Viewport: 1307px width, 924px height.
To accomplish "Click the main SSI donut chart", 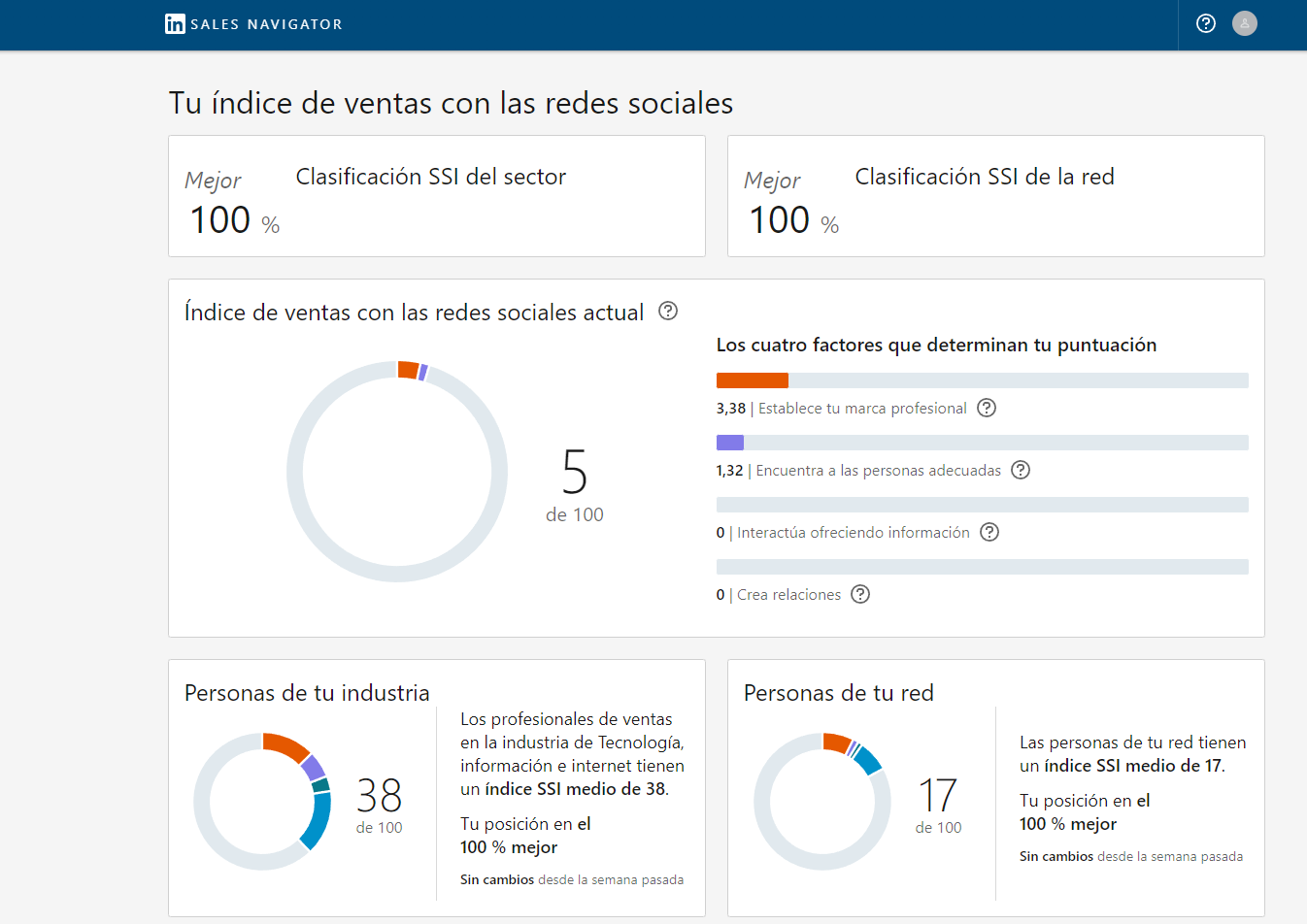I will click(x=397, y=472).
